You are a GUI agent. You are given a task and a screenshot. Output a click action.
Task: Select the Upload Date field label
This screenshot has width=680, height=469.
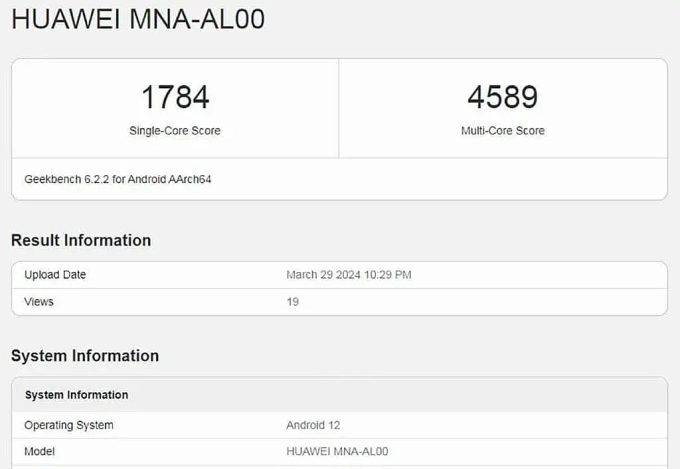(x=55, y=275)
